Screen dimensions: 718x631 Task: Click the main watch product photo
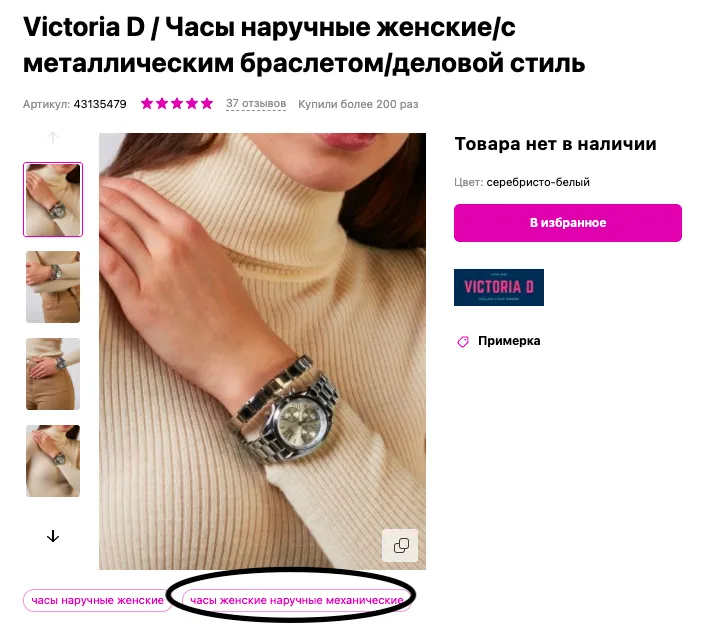click(262, 351)
